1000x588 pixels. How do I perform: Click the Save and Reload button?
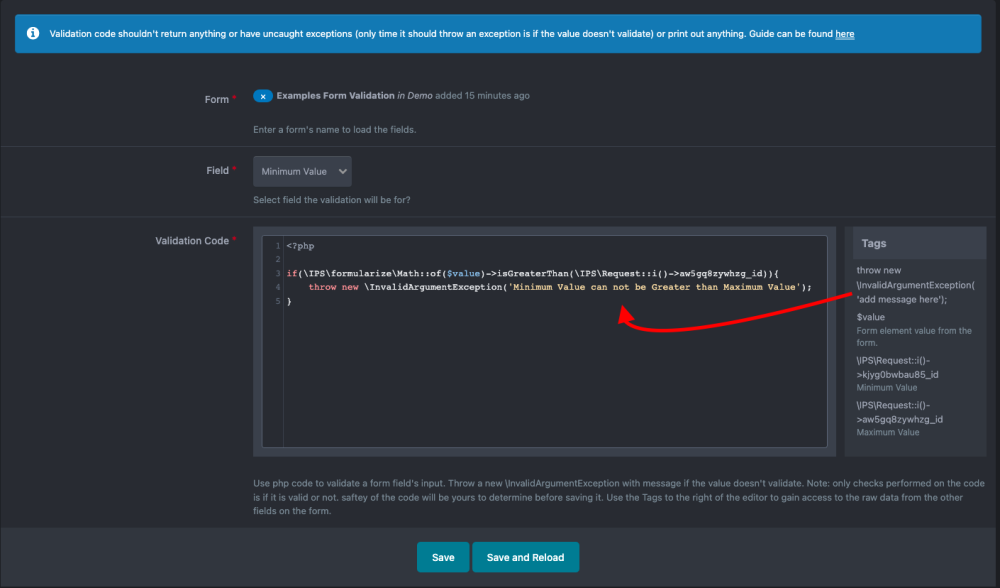click(x=525, y=557)
